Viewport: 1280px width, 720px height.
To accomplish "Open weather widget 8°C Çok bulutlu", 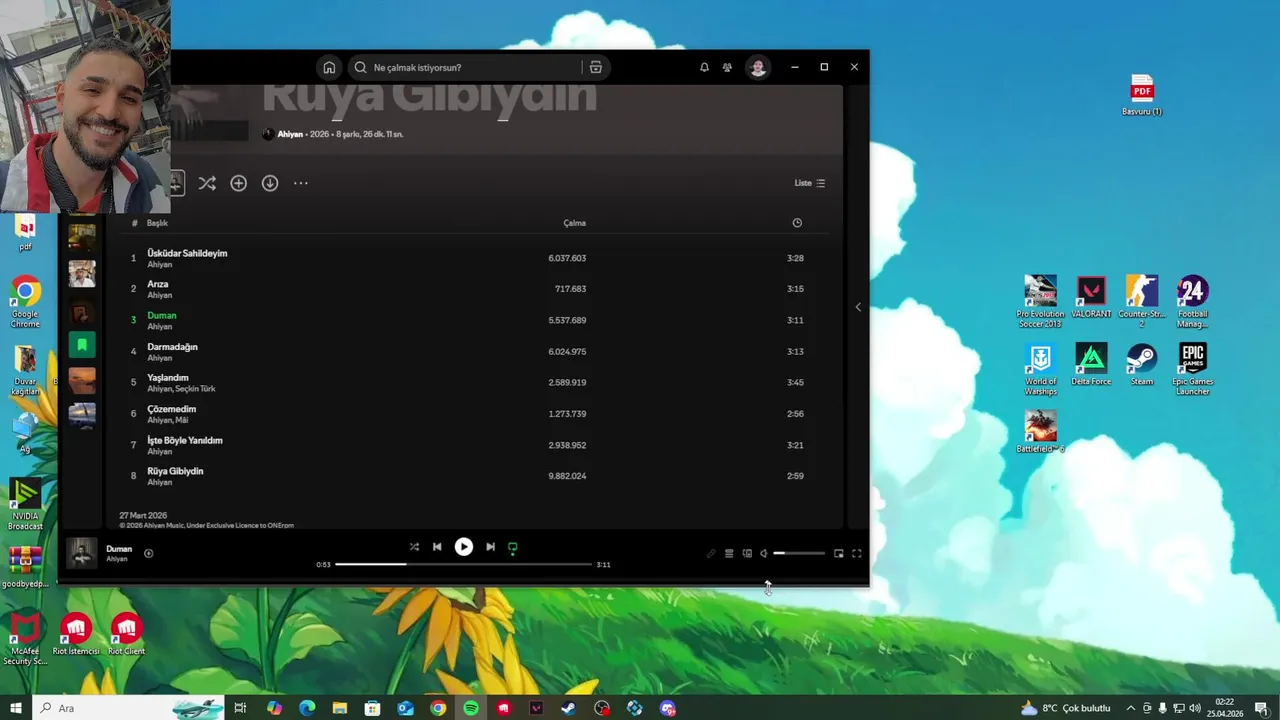I will click(1065, 708).
